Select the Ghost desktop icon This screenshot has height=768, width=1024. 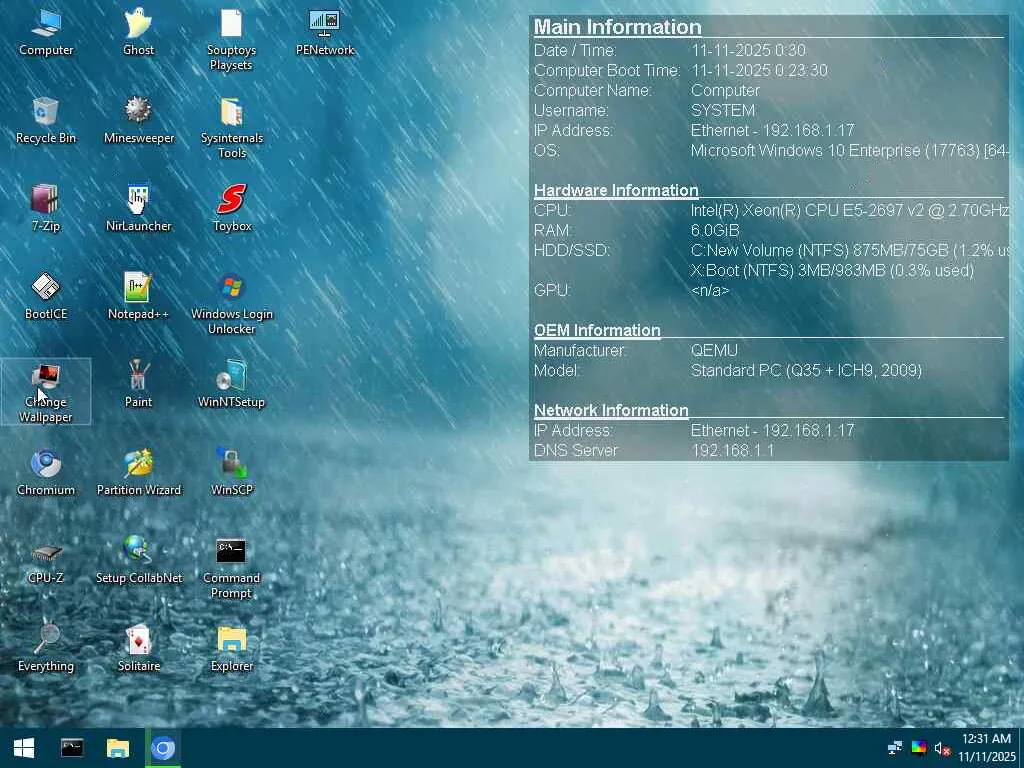[138, 33]
